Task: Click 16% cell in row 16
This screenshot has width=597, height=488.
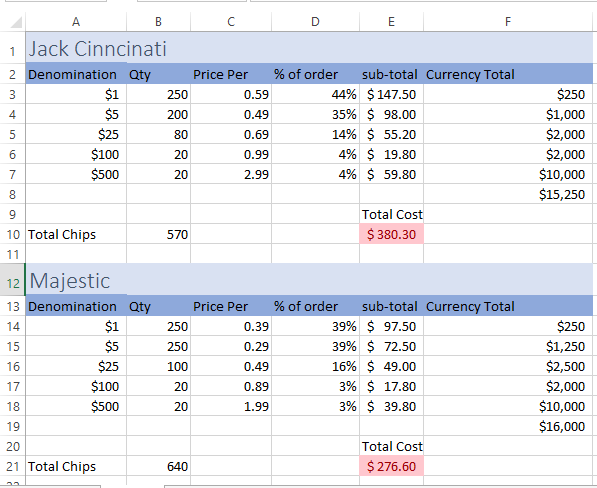Action: click(315, 366)
